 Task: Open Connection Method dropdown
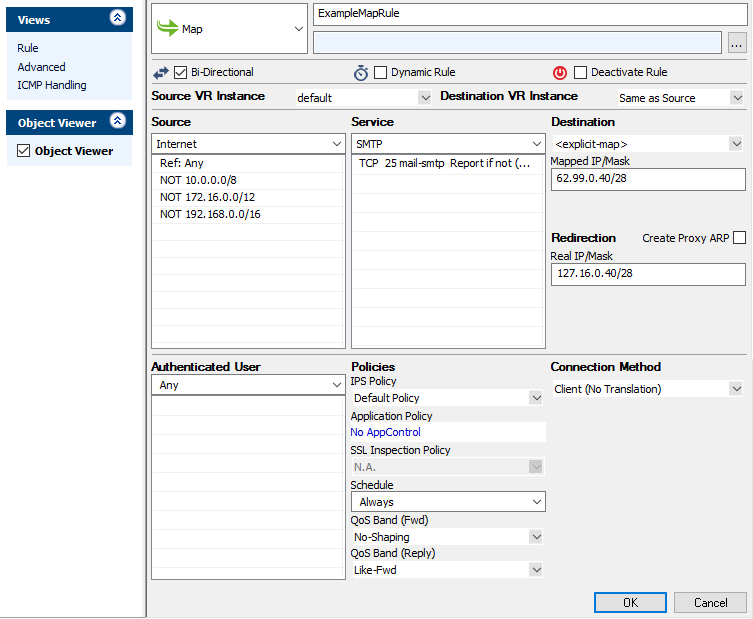click(x=648, y=388)
